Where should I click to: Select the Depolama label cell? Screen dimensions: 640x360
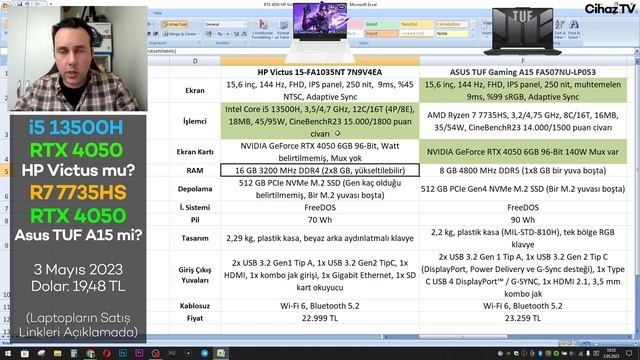click(x=195, y=189)
